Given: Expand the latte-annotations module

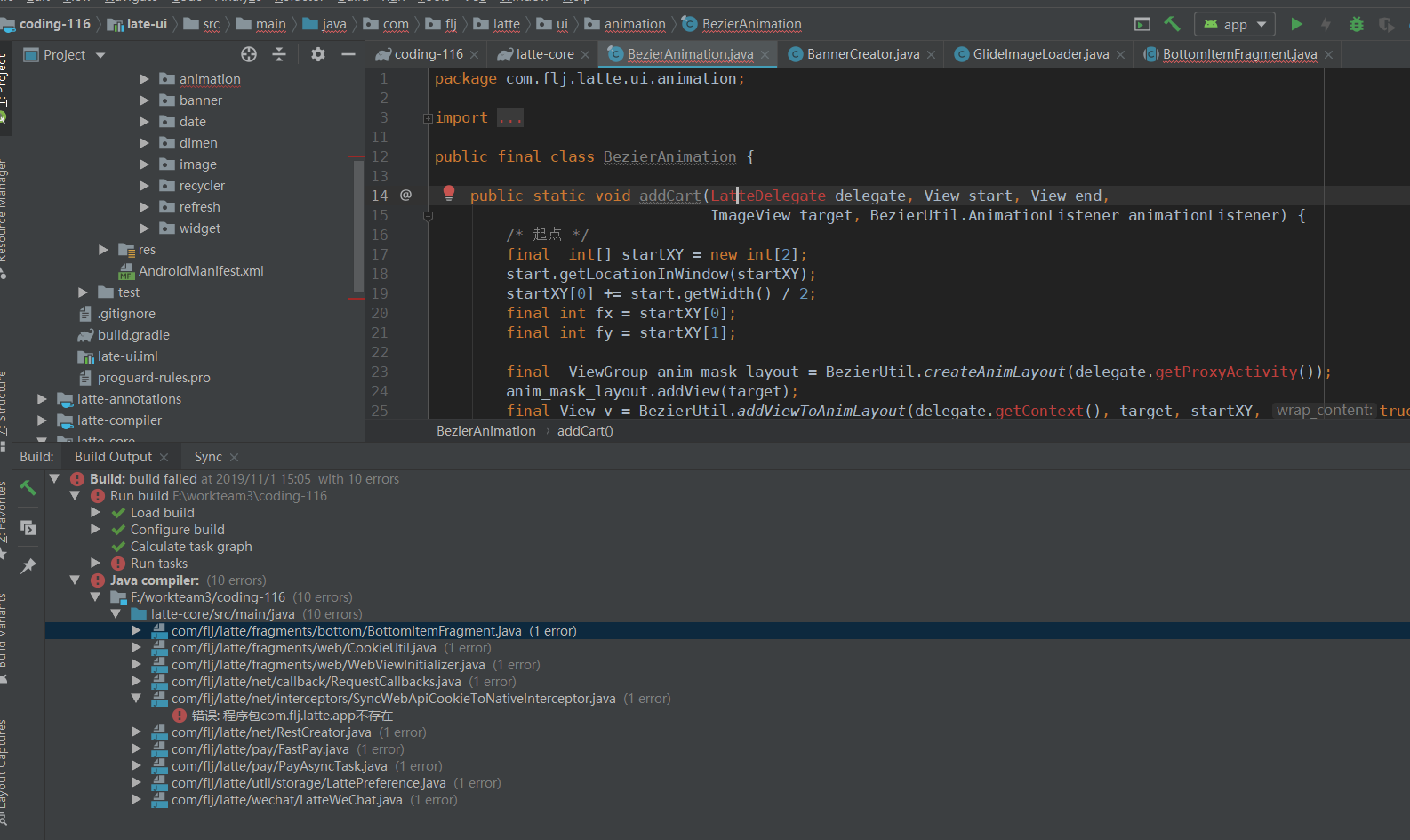Looking at the screenshot, I should pos(42,399).
